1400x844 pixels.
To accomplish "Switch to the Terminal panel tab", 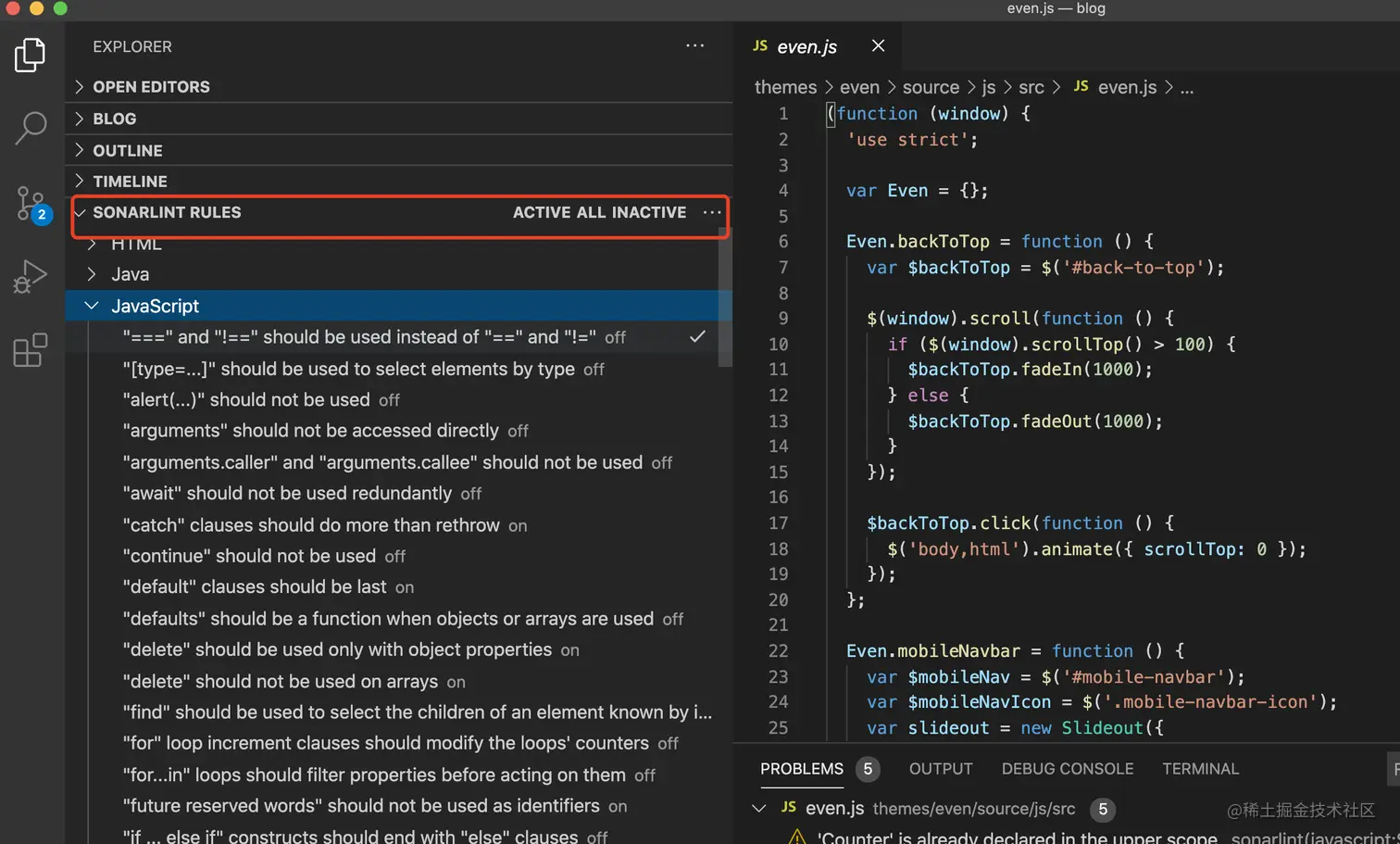I will [x=1200, y=769].
